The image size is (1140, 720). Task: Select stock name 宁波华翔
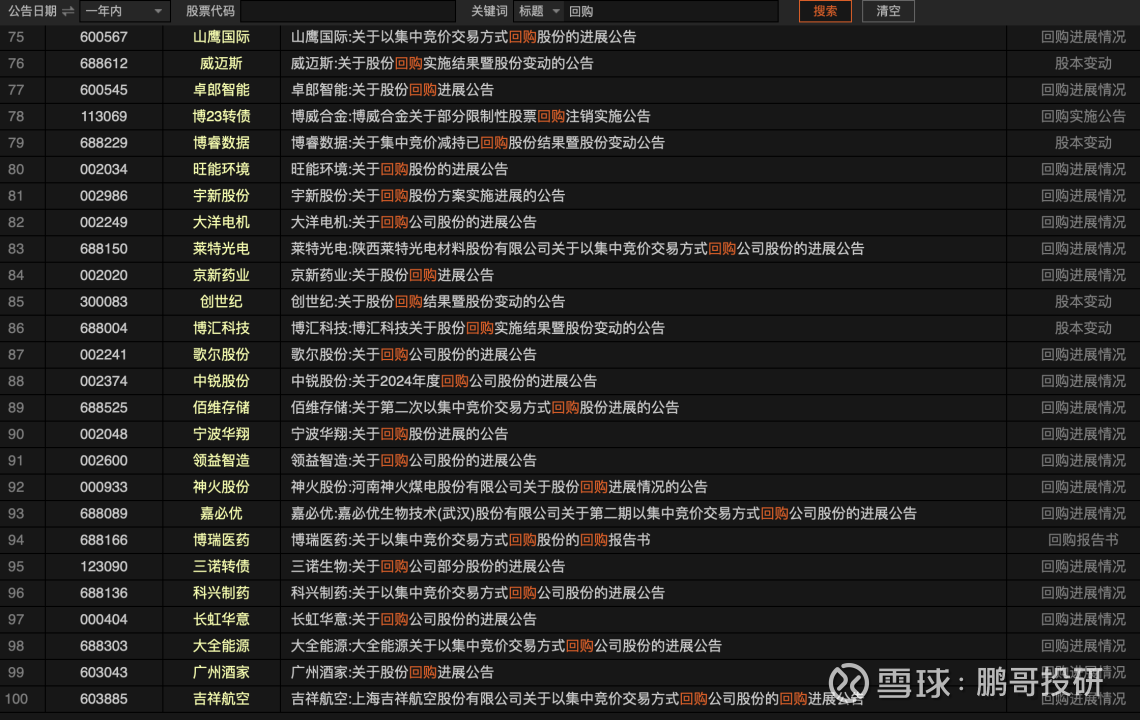click(221, 434)
